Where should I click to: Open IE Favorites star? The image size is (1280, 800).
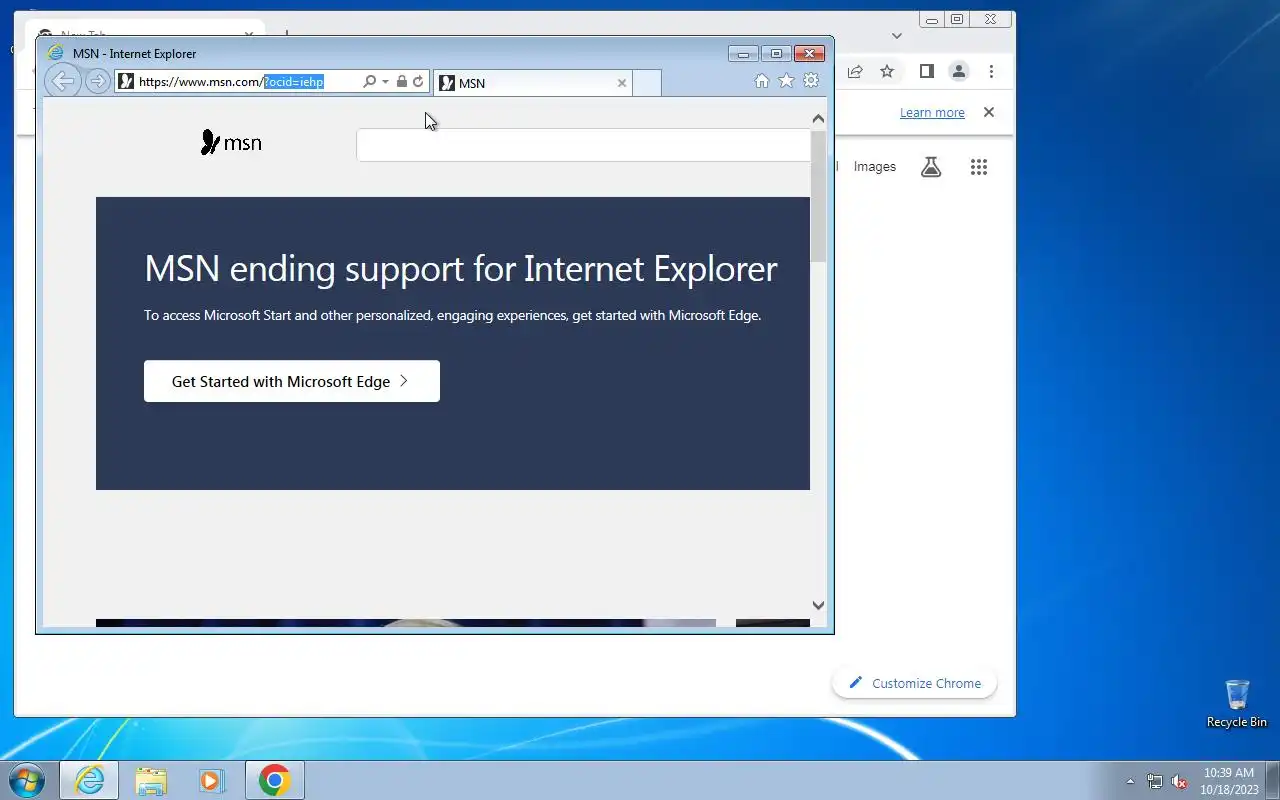pyautogui.click(x=786, y=81)
